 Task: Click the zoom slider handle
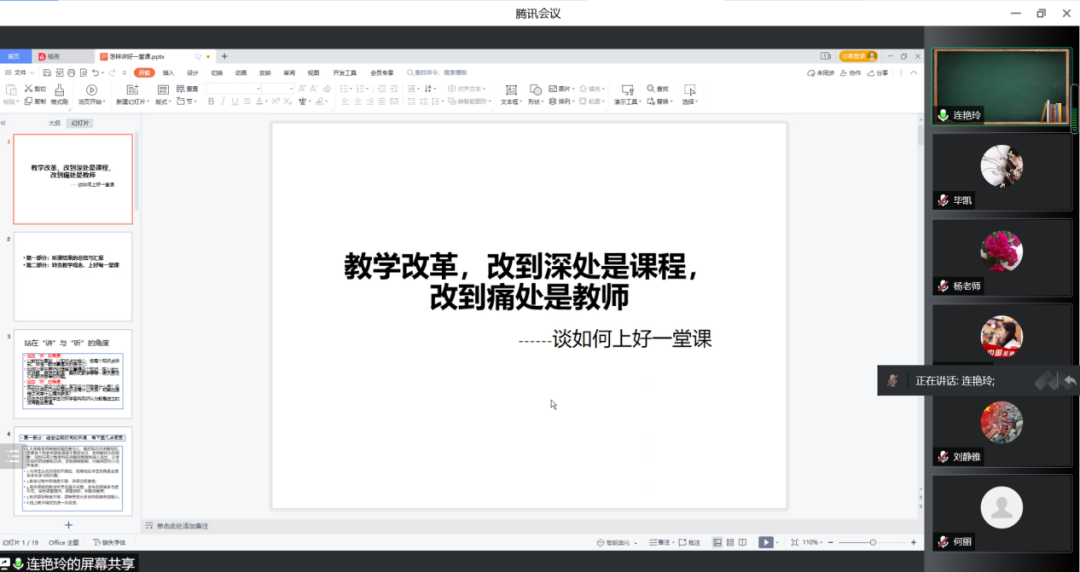coord(873,543)
